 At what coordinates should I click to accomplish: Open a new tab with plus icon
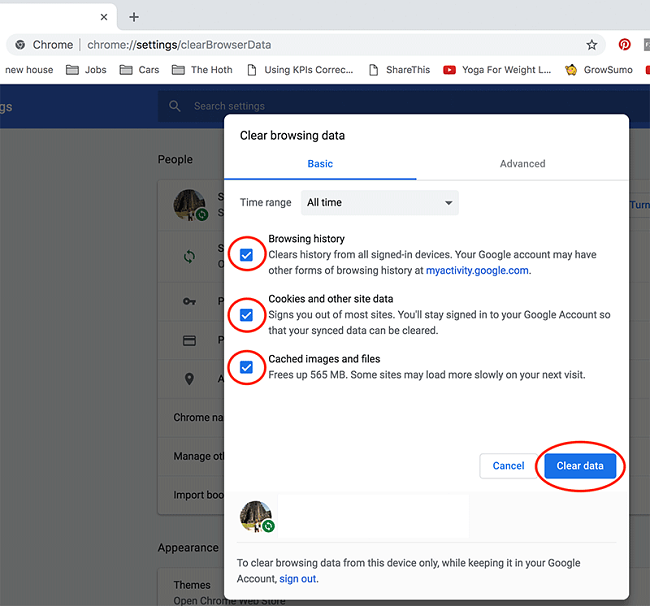pyautogui.click(x=133, y=17)
